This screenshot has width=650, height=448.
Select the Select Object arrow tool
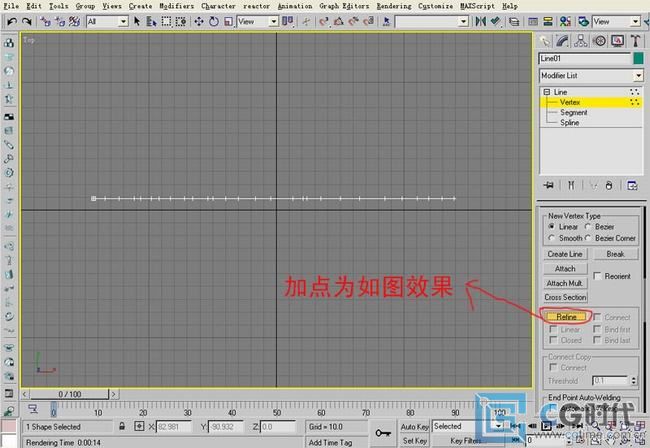tap(137, 21)
